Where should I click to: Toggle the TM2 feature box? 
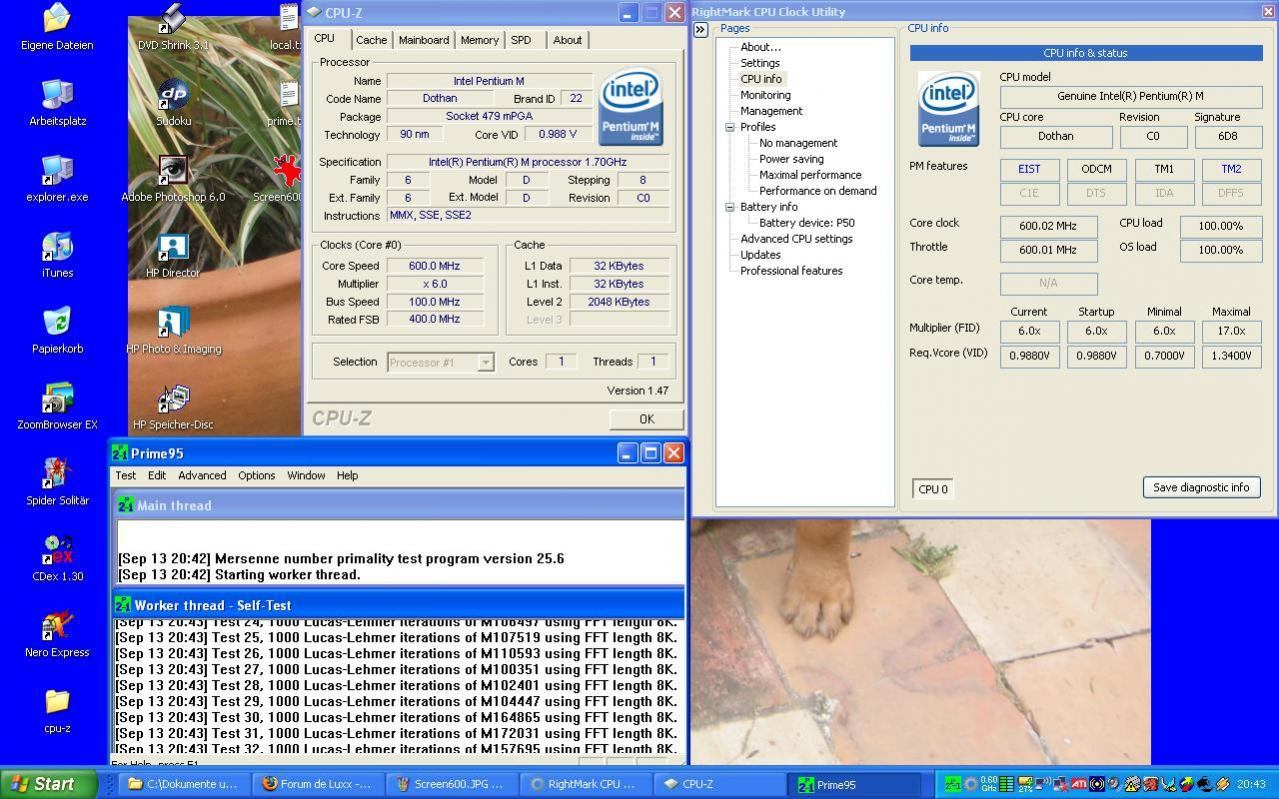pyautogui.click(x=1231, y=169)
